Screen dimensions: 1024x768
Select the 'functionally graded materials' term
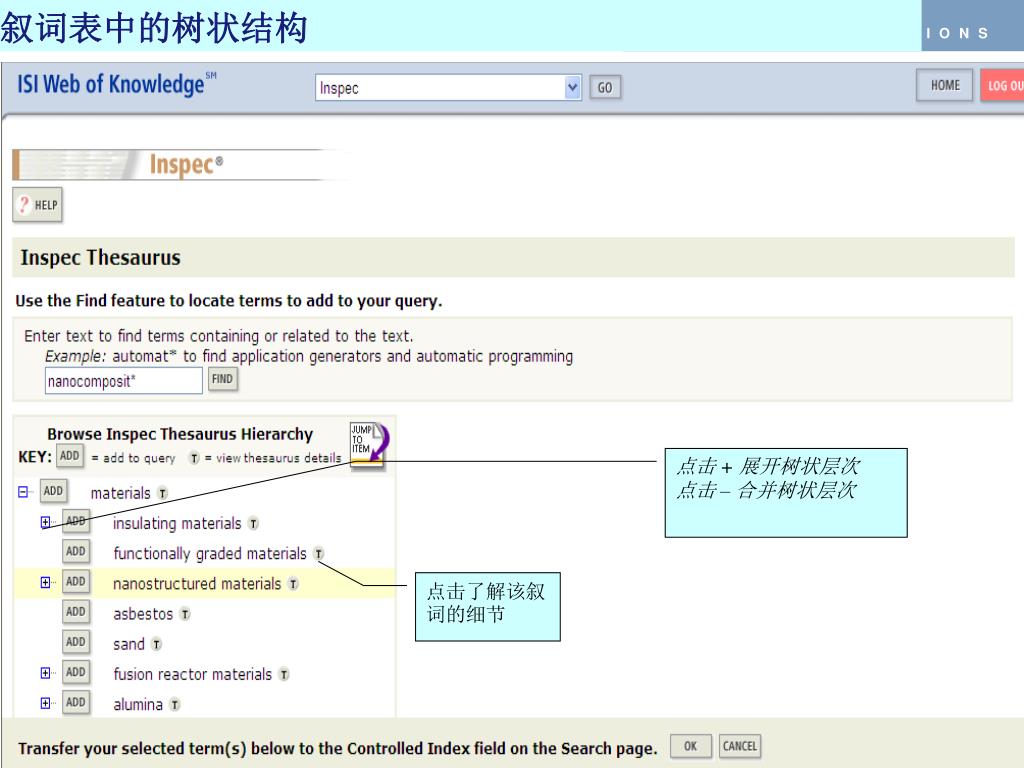210,553
